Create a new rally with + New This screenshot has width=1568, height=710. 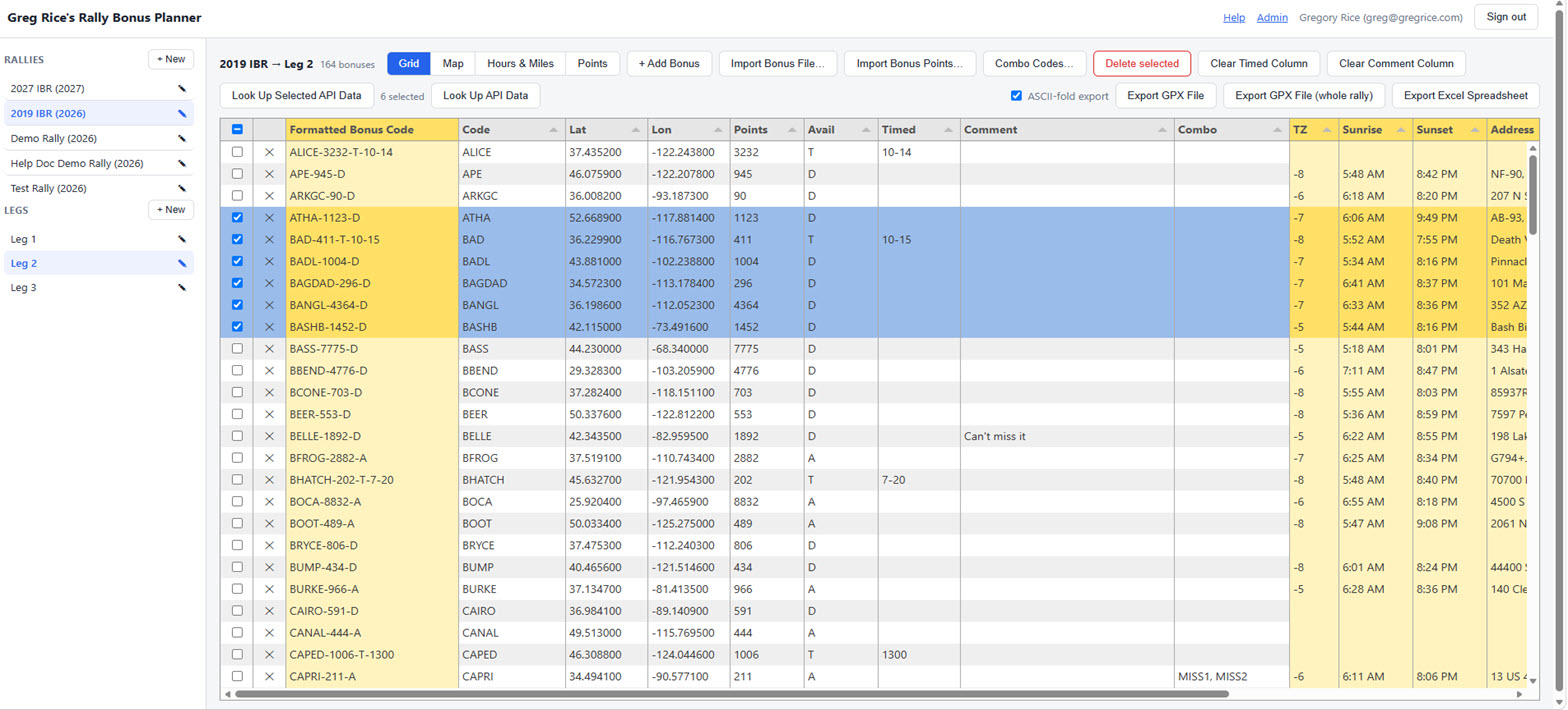click(171, 59)
